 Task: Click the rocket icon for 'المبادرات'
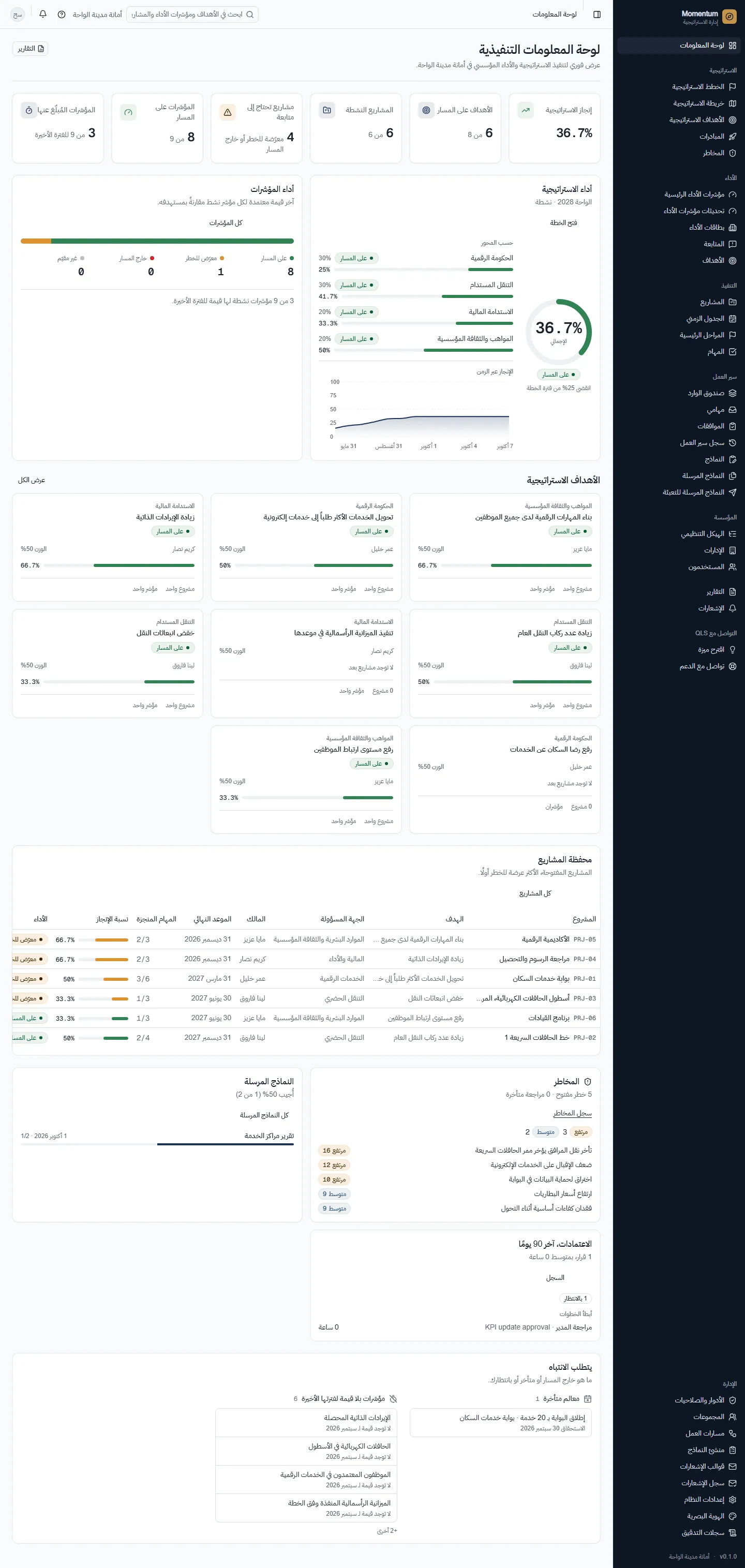tap(732, 137)
